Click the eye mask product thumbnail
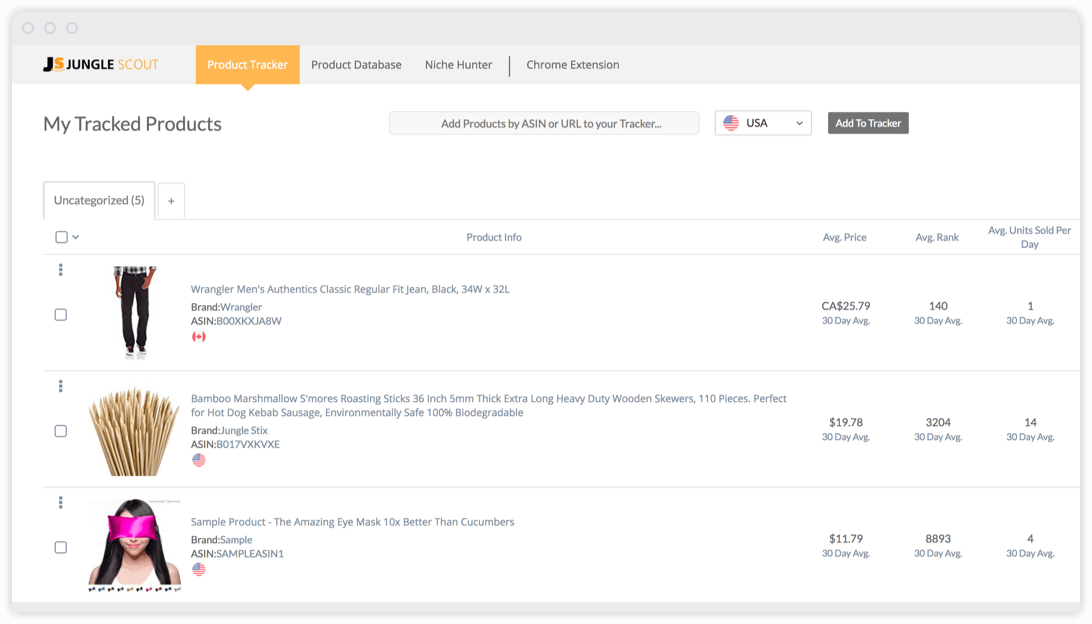This screenshot has height=624, width=1092. [134, 545]
